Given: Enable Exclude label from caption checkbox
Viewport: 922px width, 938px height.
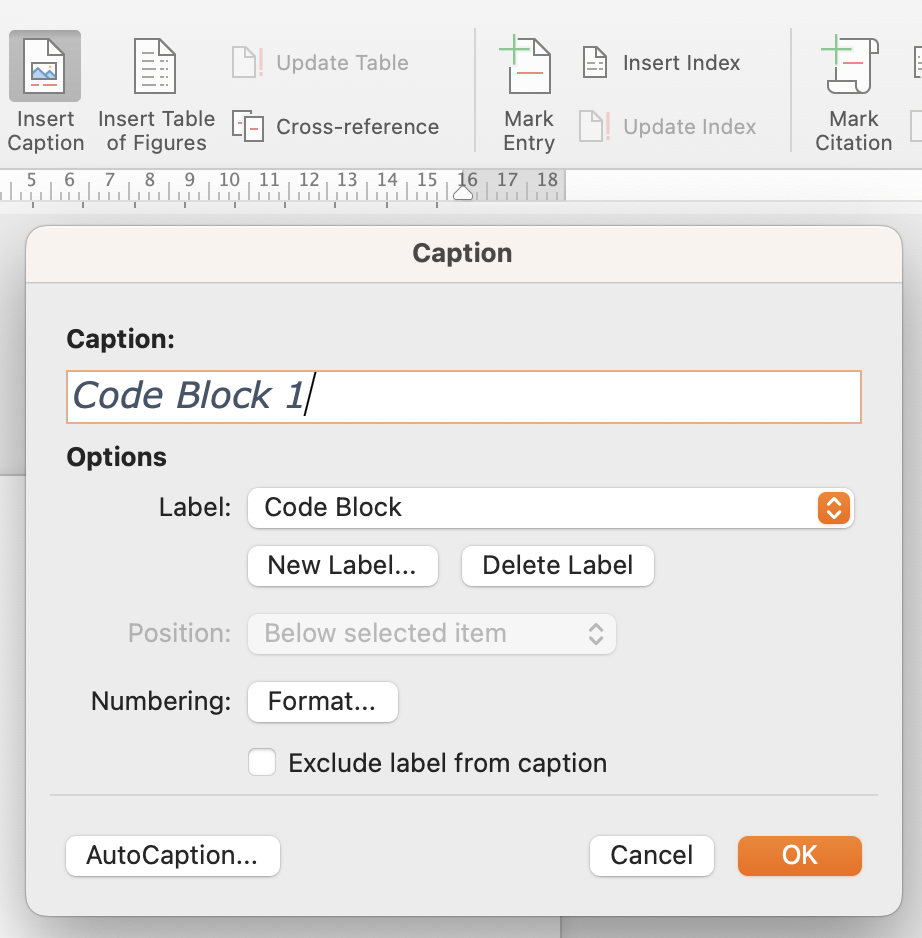Looking at the screenshot, I should [262, 763].
